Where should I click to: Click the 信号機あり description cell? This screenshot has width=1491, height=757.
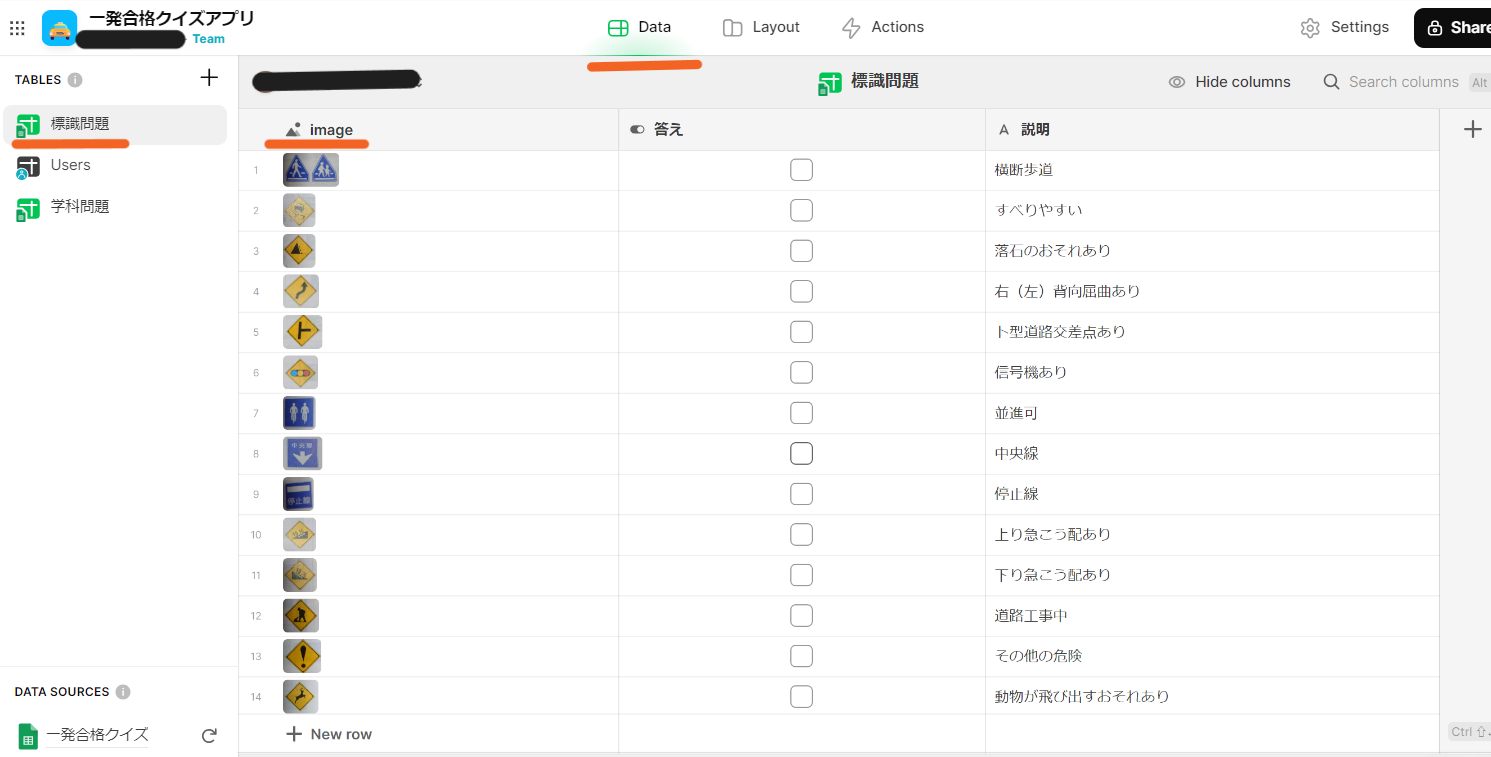tap(1212, 372)
